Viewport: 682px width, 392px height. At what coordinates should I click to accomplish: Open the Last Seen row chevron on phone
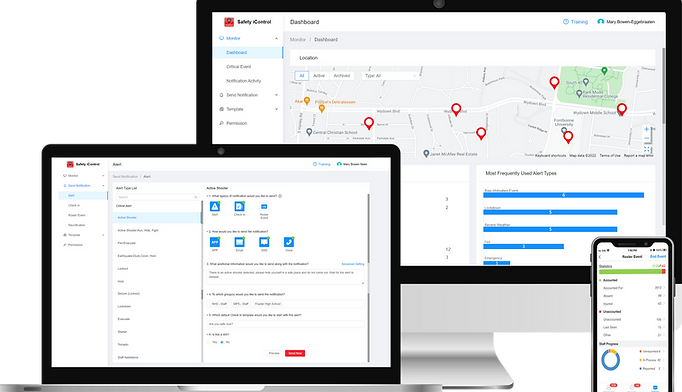[x=664, y=327]
